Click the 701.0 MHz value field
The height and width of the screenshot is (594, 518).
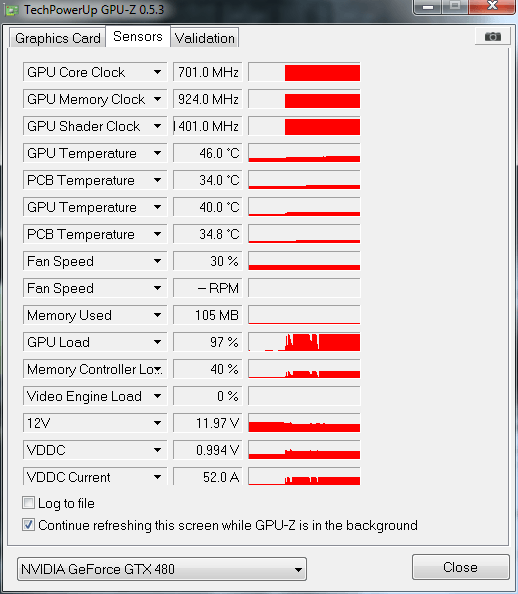pos(208,72)
